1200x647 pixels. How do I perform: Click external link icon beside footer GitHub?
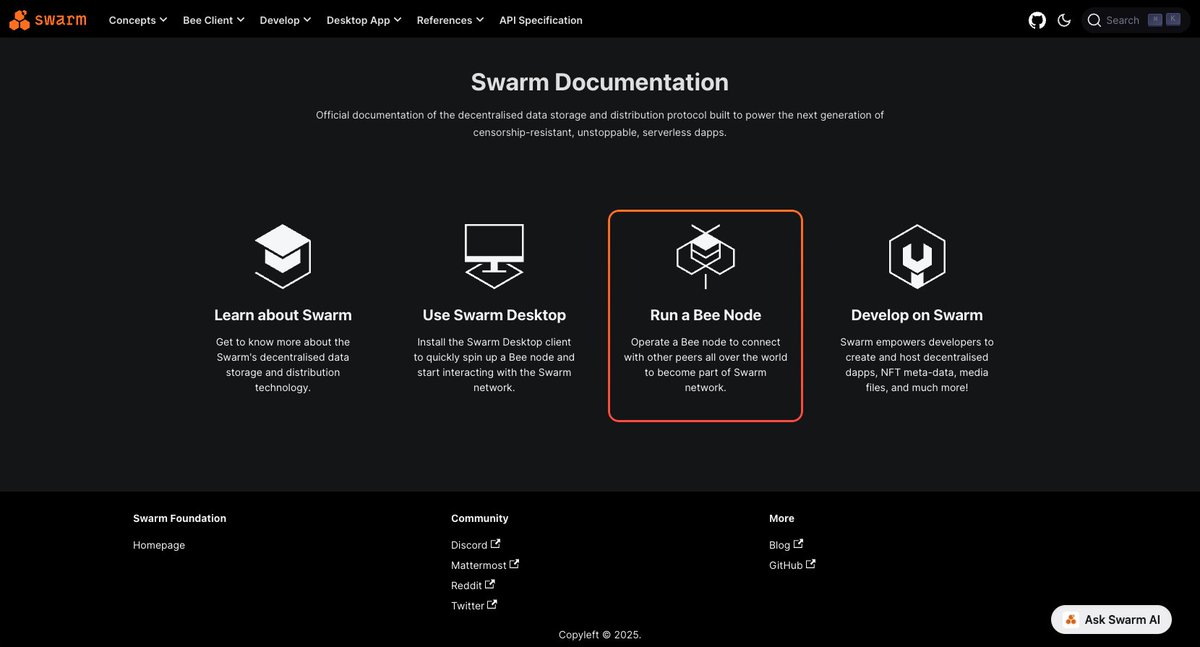(x=810, y=564)
